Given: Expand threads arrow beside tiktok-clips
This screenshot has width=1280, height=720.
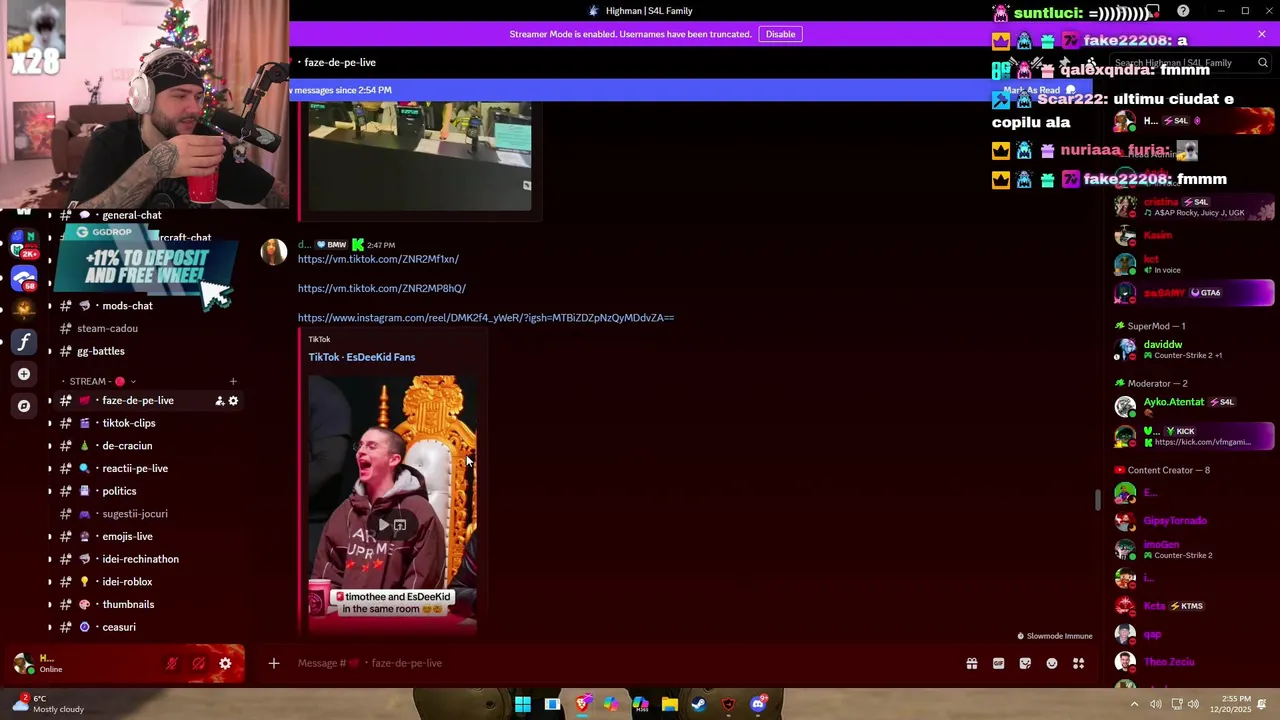Looking at the screenshot, I should (x=50, y=423).
